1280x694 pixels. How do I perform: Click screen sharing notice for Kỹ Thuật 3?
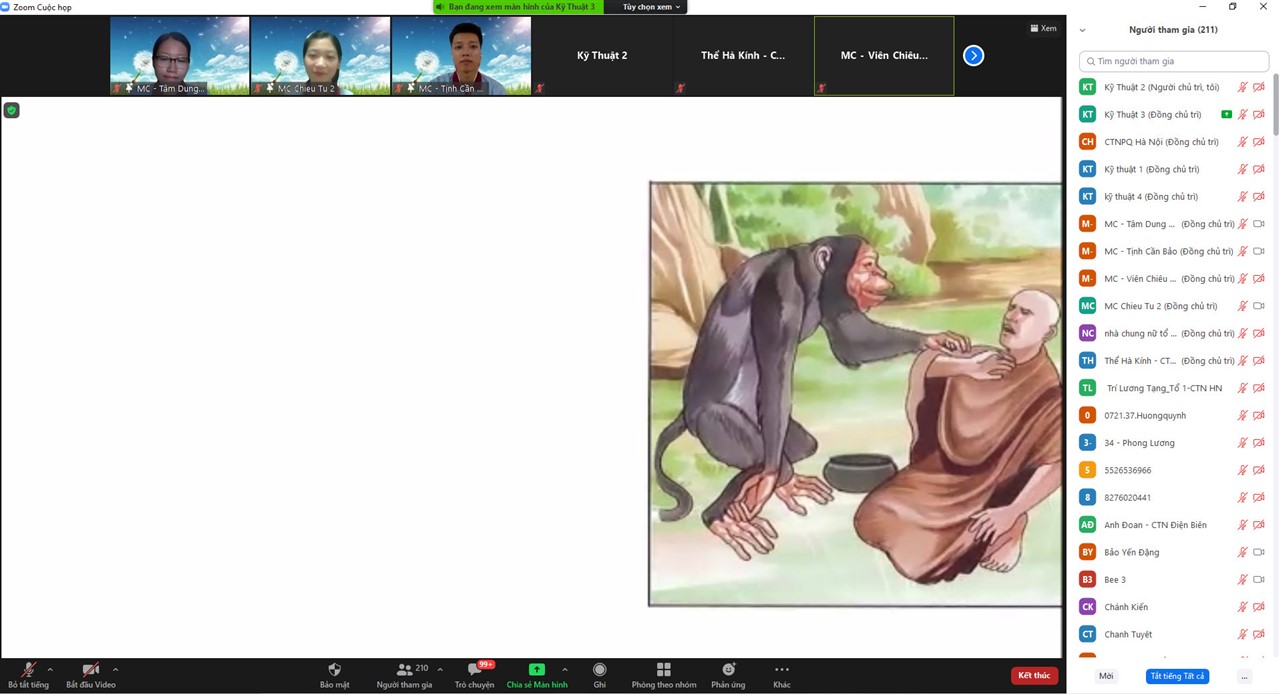tap(519, 7)
